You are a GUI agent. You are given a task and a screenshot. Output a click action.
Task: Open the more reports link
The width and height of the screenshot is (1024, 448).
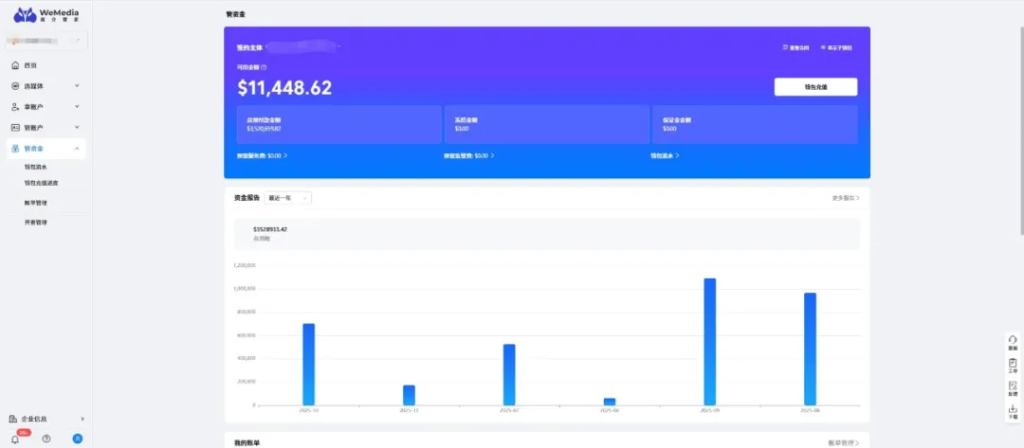coord(845,198)
